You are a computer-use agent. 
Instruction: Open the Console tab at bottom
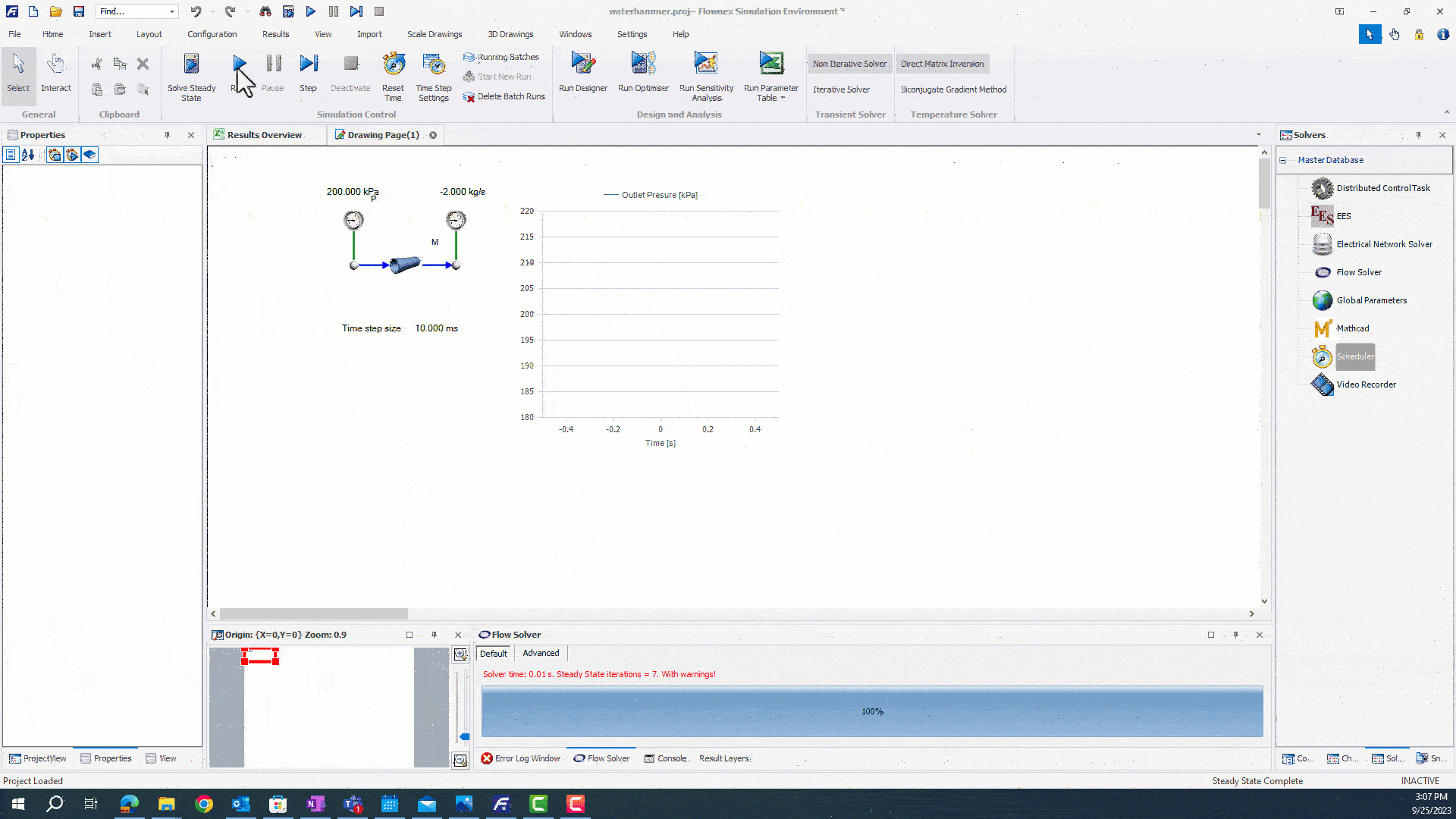coord(665,758)
